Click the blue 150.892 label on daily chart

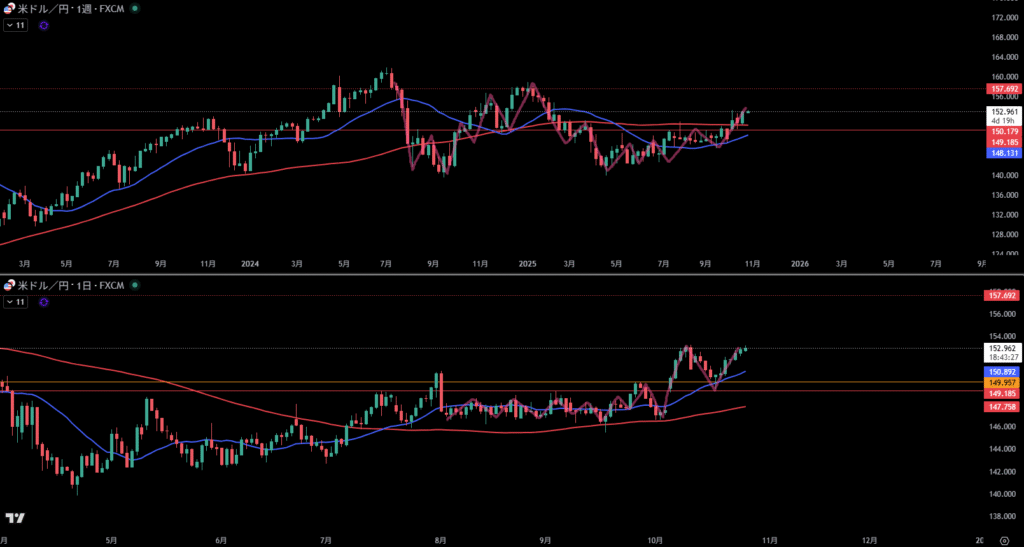click(x=1002, y=371)
